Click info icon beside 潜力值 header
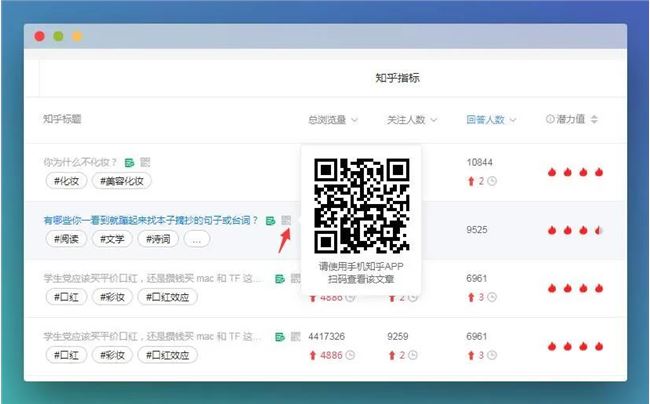The height and width of the screenshot is (404, 650). click(x=550, y=119)
